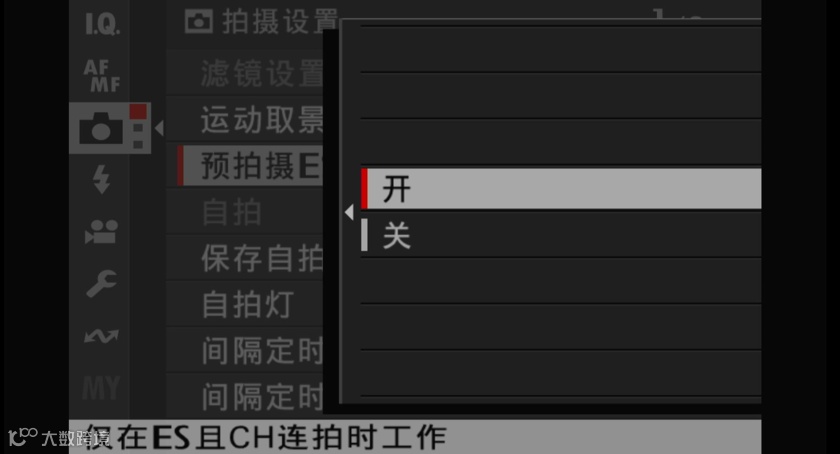This screenshot has width=840, height=454.
Task: Open the network connection settings icon
Action: [101, 336]
